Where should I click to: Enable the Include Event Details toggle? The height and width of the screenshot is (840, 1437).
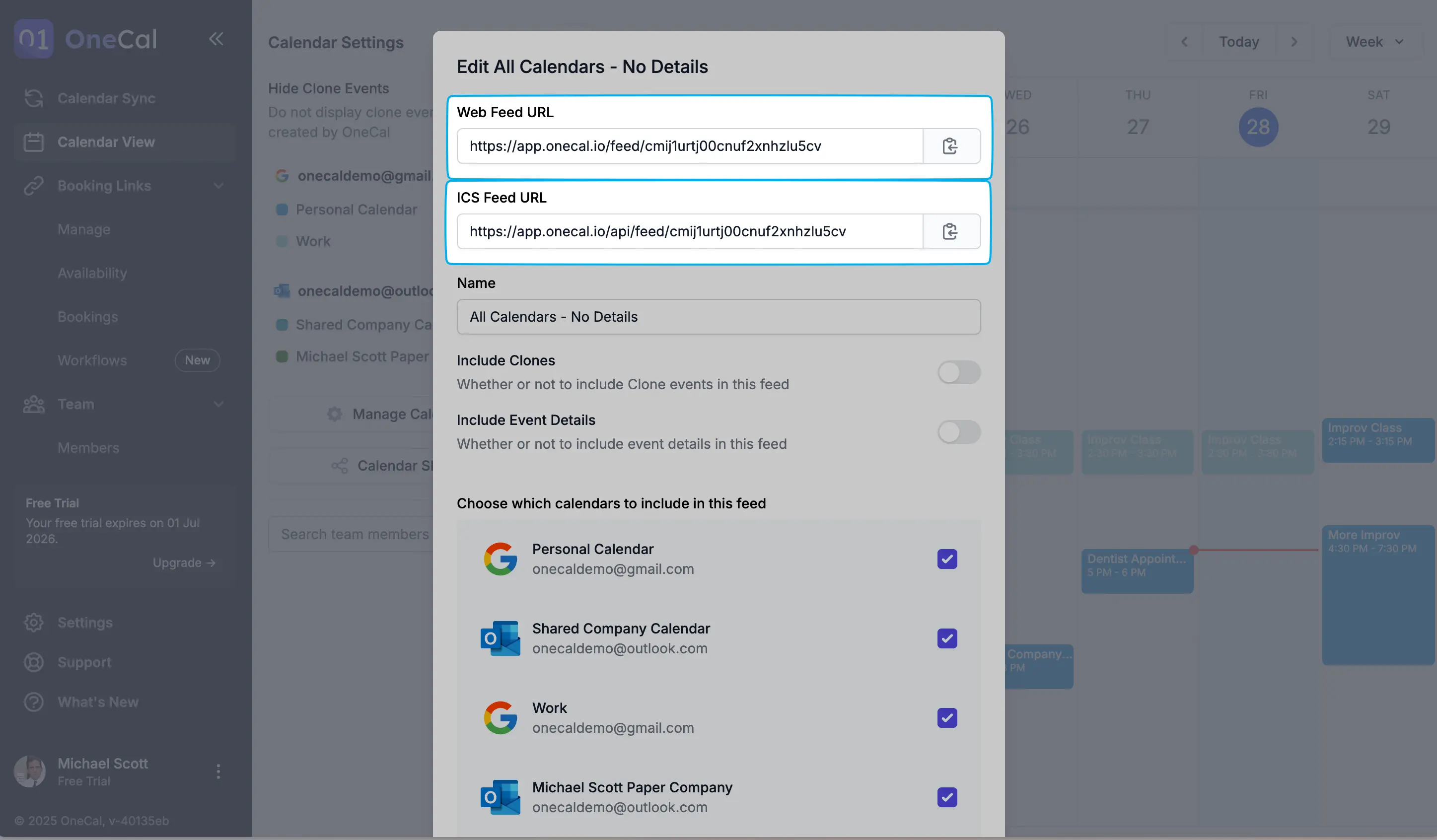click(958, 432)
